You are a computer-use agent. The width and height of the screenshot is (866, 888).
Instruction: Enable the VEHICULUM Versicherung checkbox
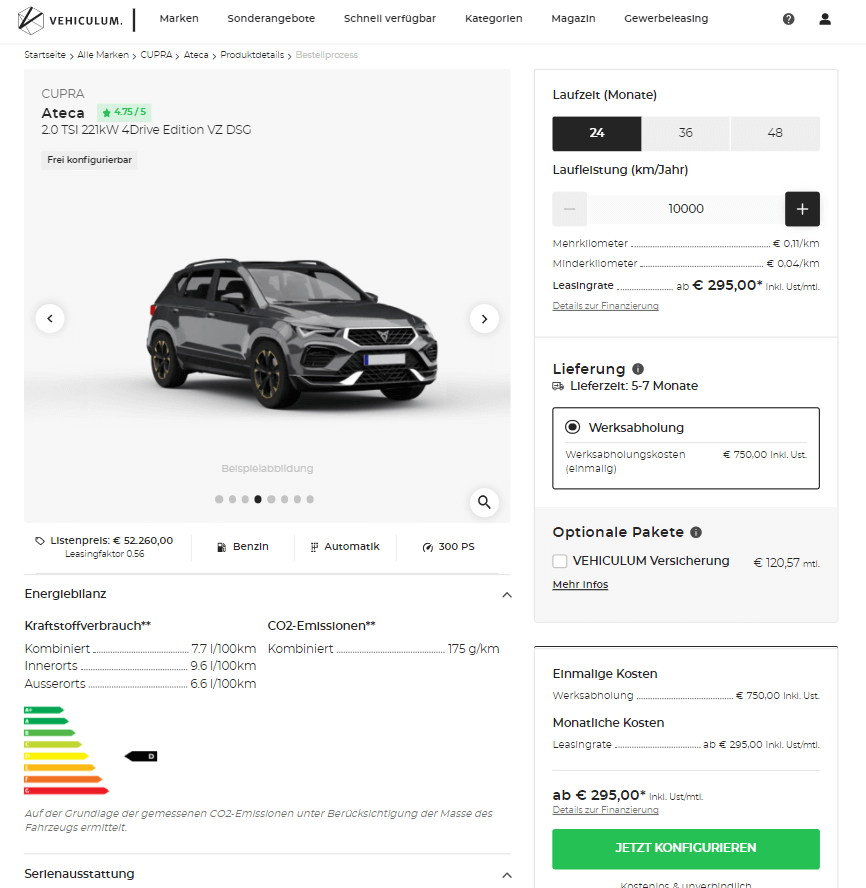coord(560,561)
